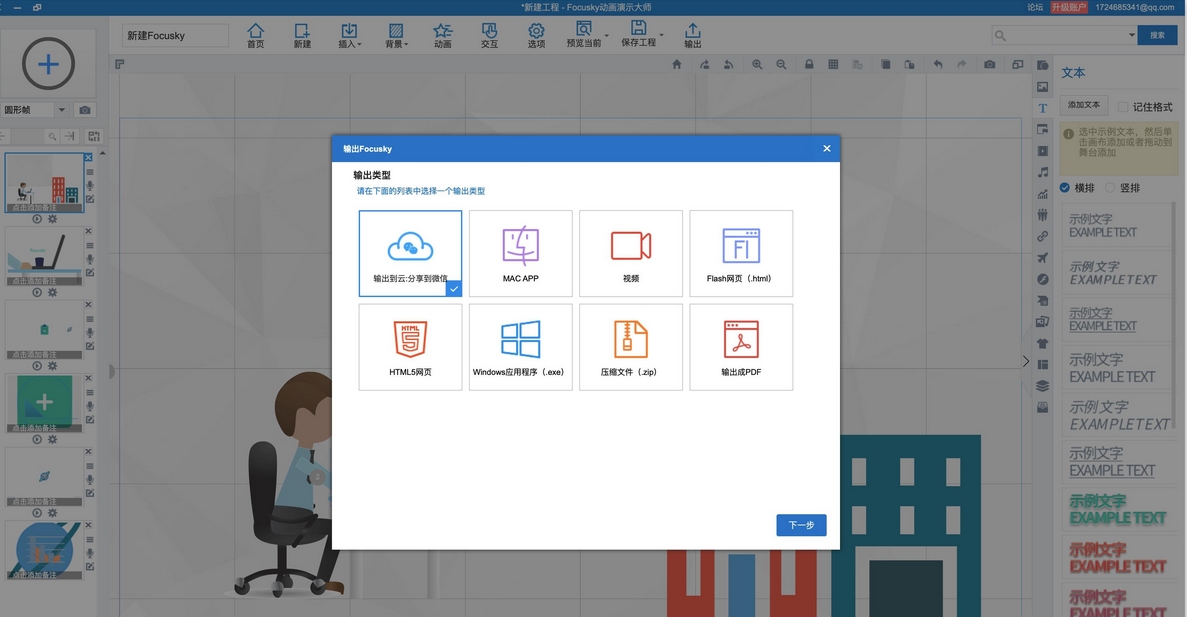
Task: Click the 添加文本 add text button
Action: coord(1084,105)
